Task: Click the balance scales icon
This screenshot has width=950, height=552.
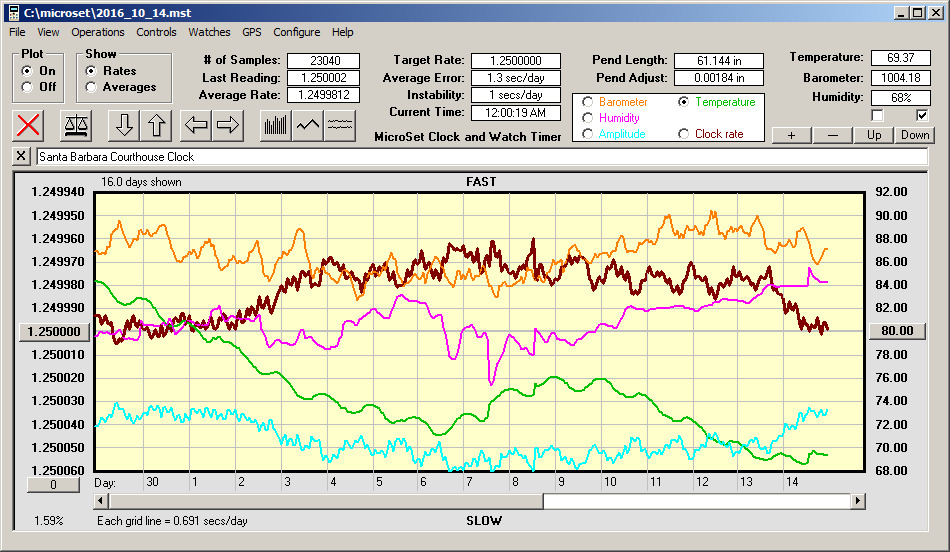Action: (x=75, y=125)
